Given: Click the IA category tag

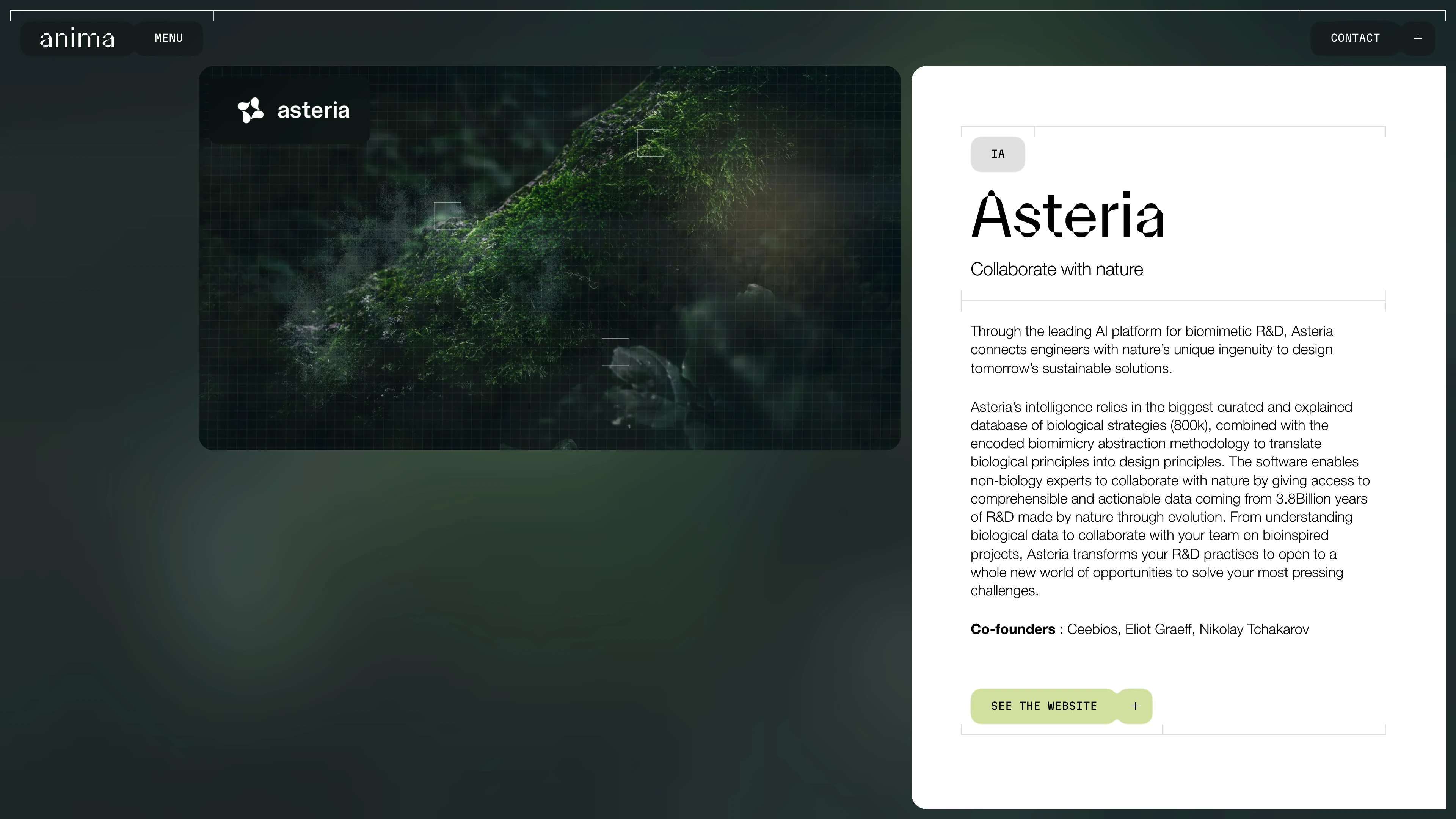Looking at the screenshot, I should point(998,154).
